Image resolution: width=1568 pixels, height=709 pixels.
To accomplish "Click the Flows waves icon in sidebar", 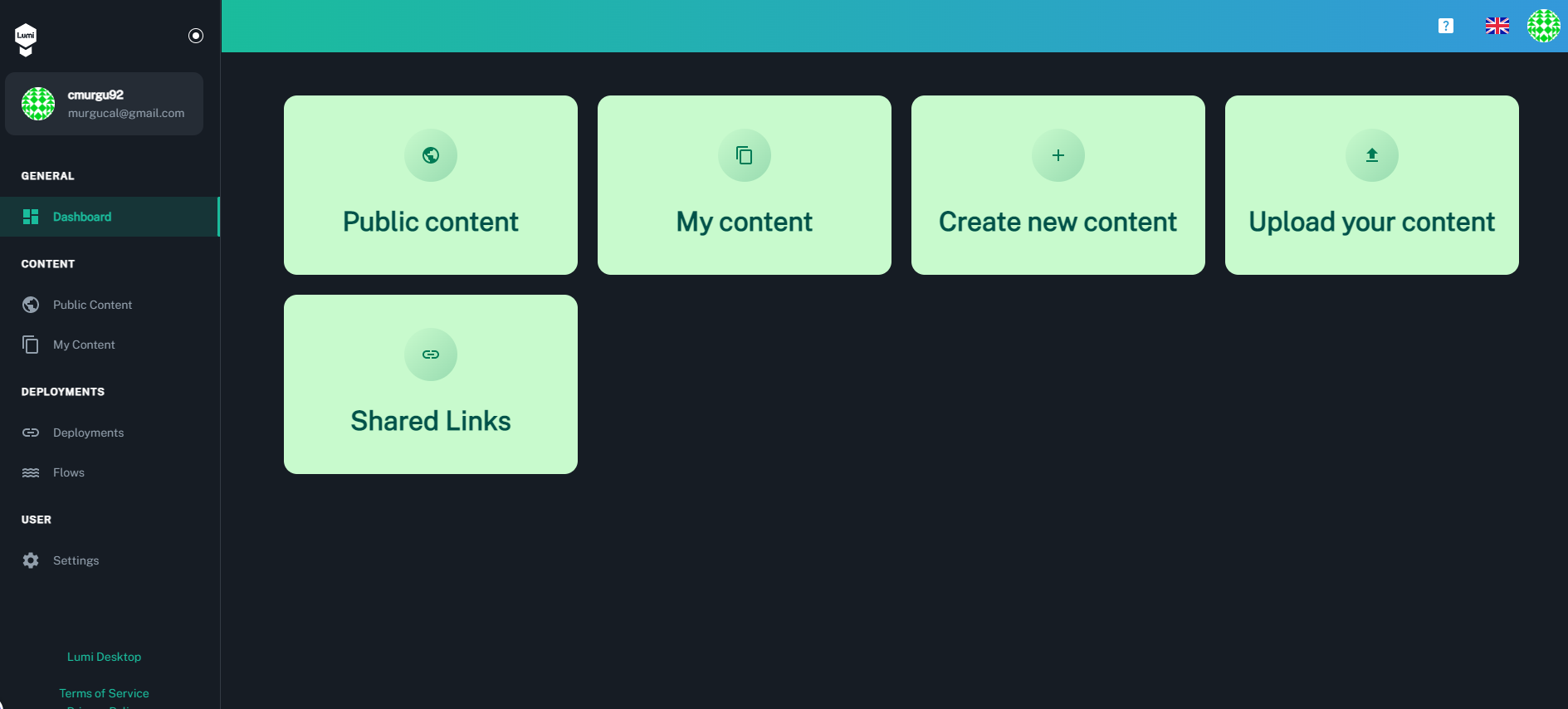I will (31, 472).
